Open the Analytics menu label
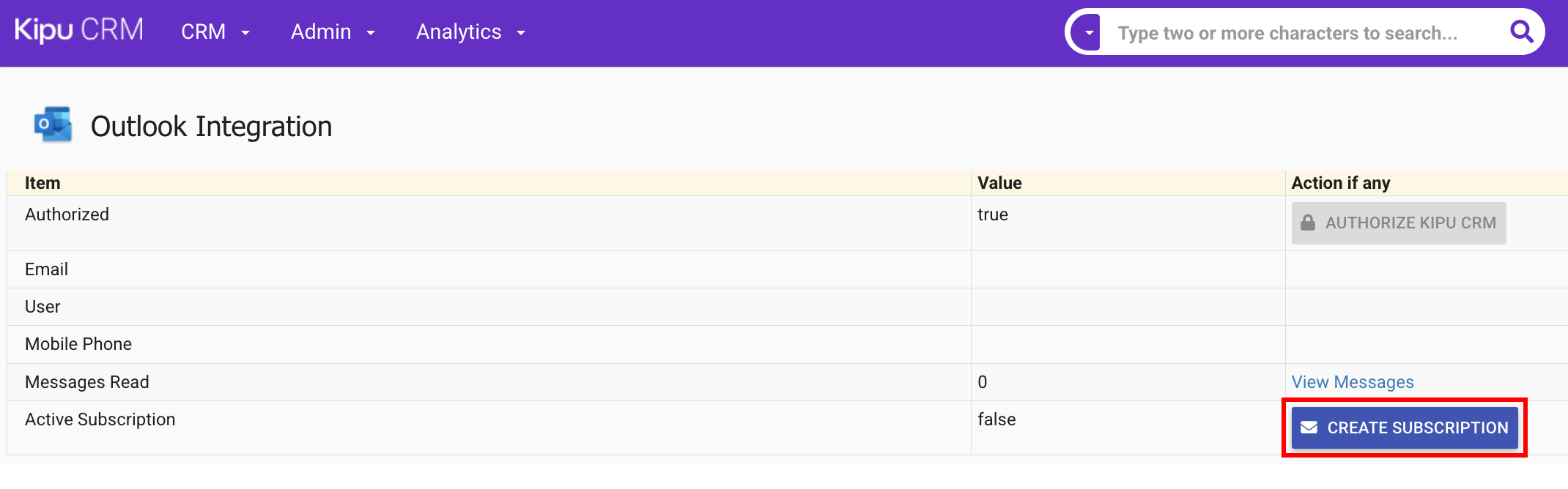Screen dimensions: 1568x489 click(459, 32)
